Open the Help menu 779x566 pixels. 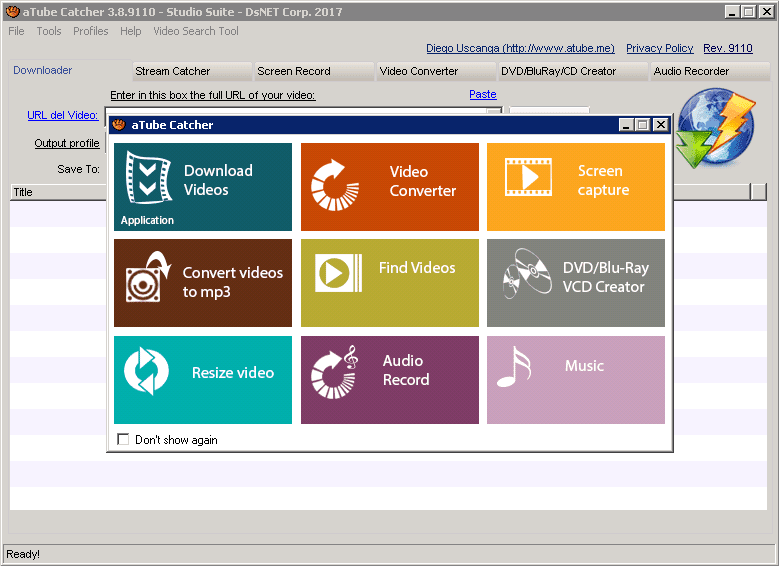tap(131, 31)
